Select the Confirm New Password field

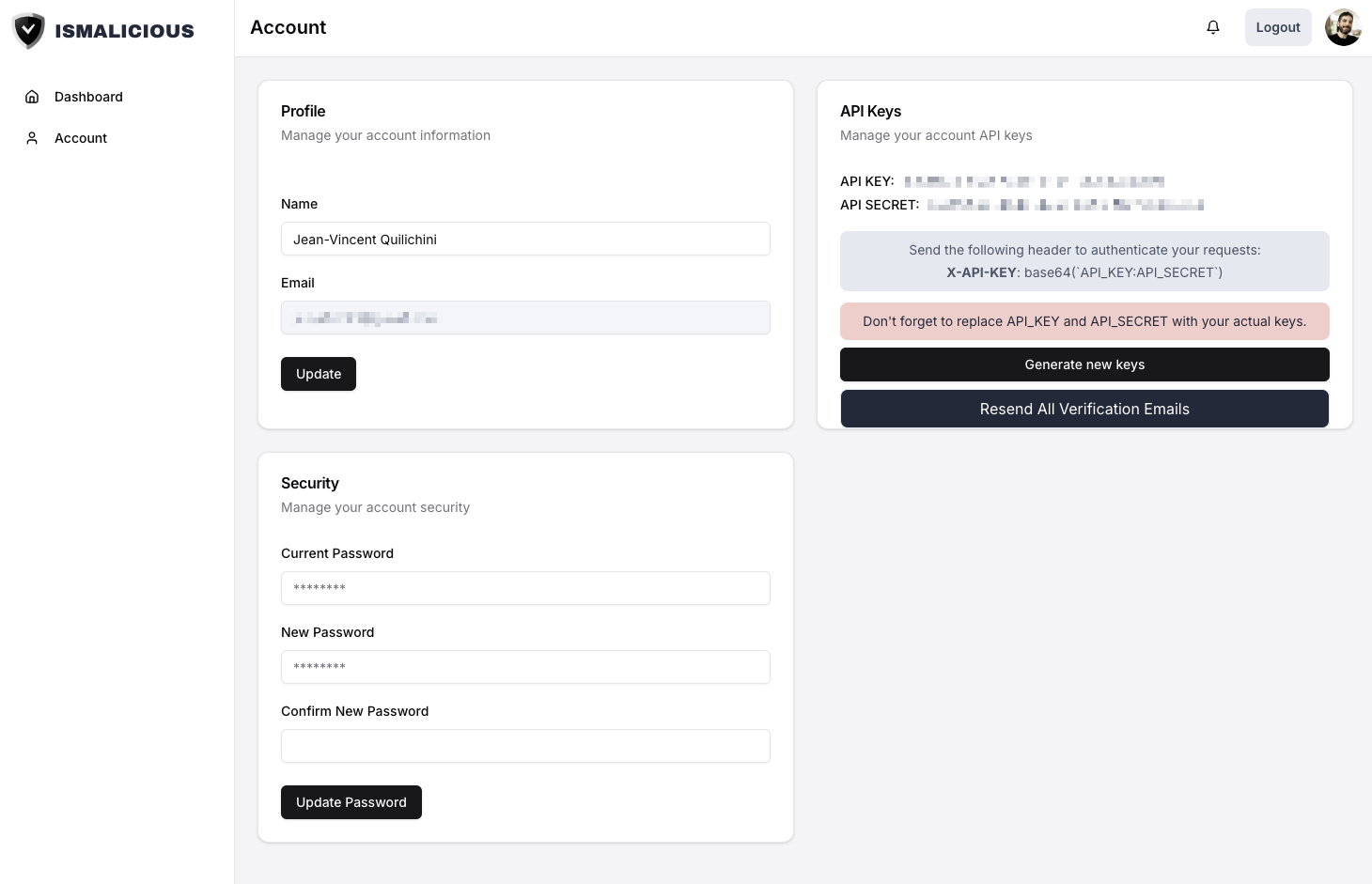(x=525, y=746)
